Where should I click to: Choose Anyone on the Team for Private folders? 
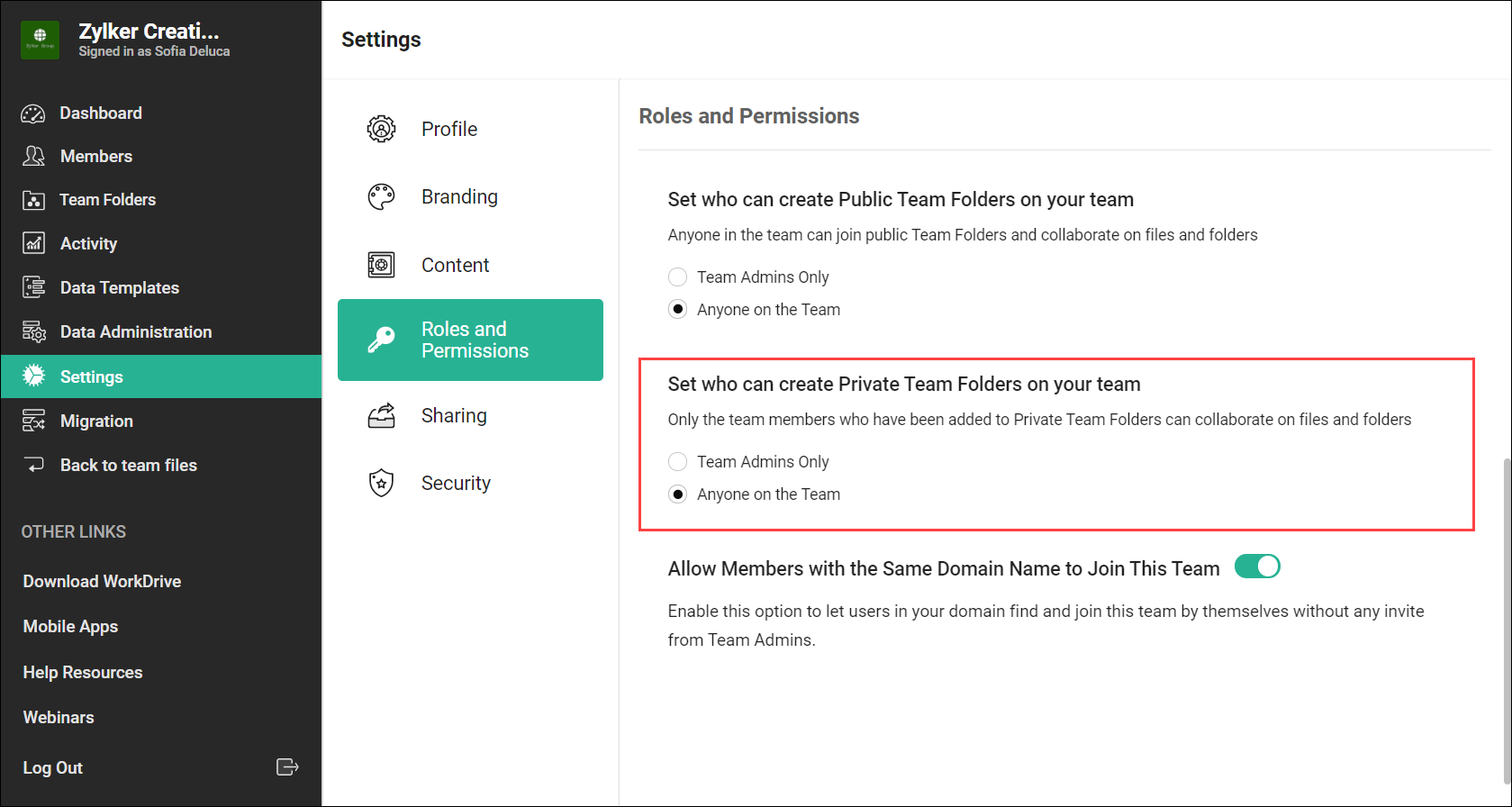click(678, 494)
